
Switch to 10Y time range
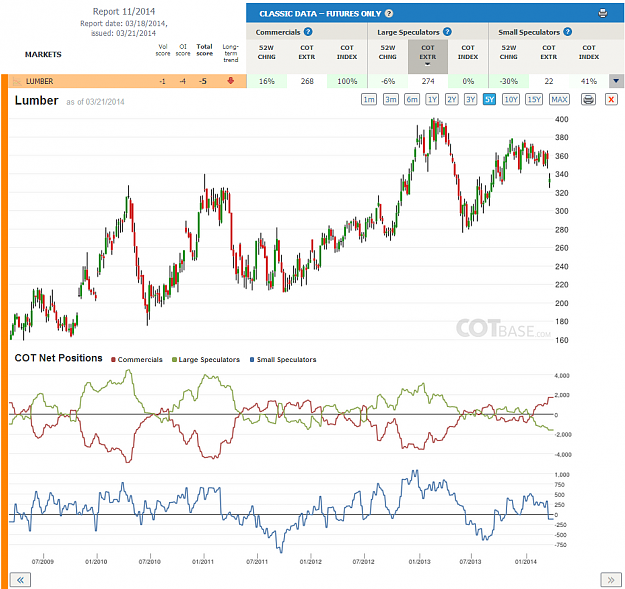point(511,99)
